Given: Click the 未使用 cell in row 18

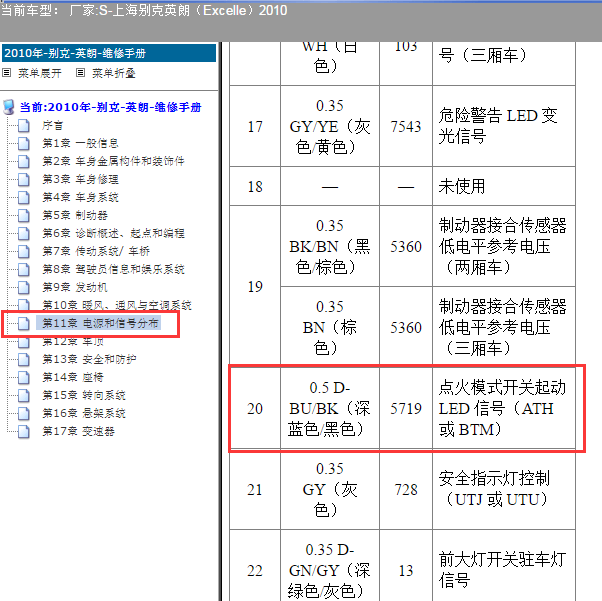Looking at the screenshot, I should coord(504,186).
